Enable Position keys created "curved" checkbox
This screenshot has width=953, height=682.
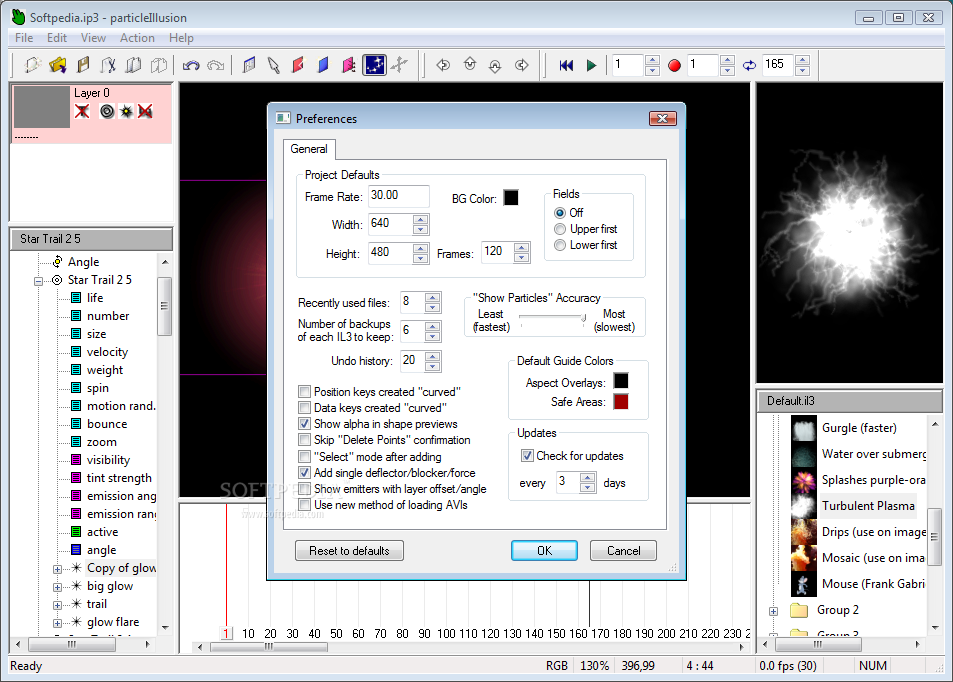pos(305,392)
